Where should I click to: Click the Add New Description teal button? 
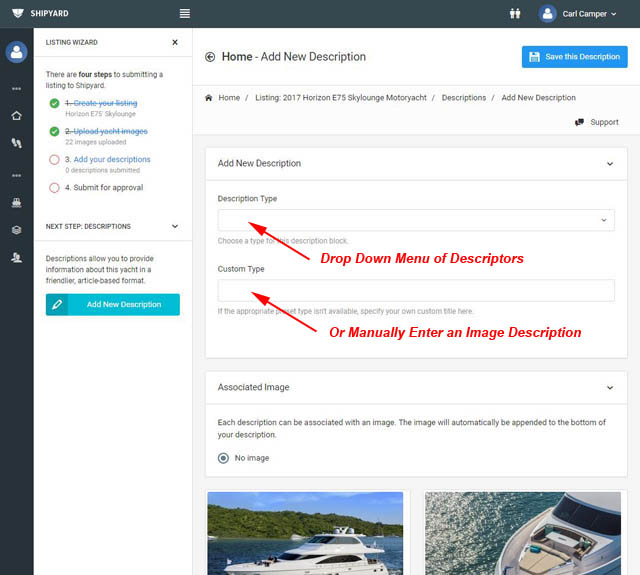[x=113, y=304]
